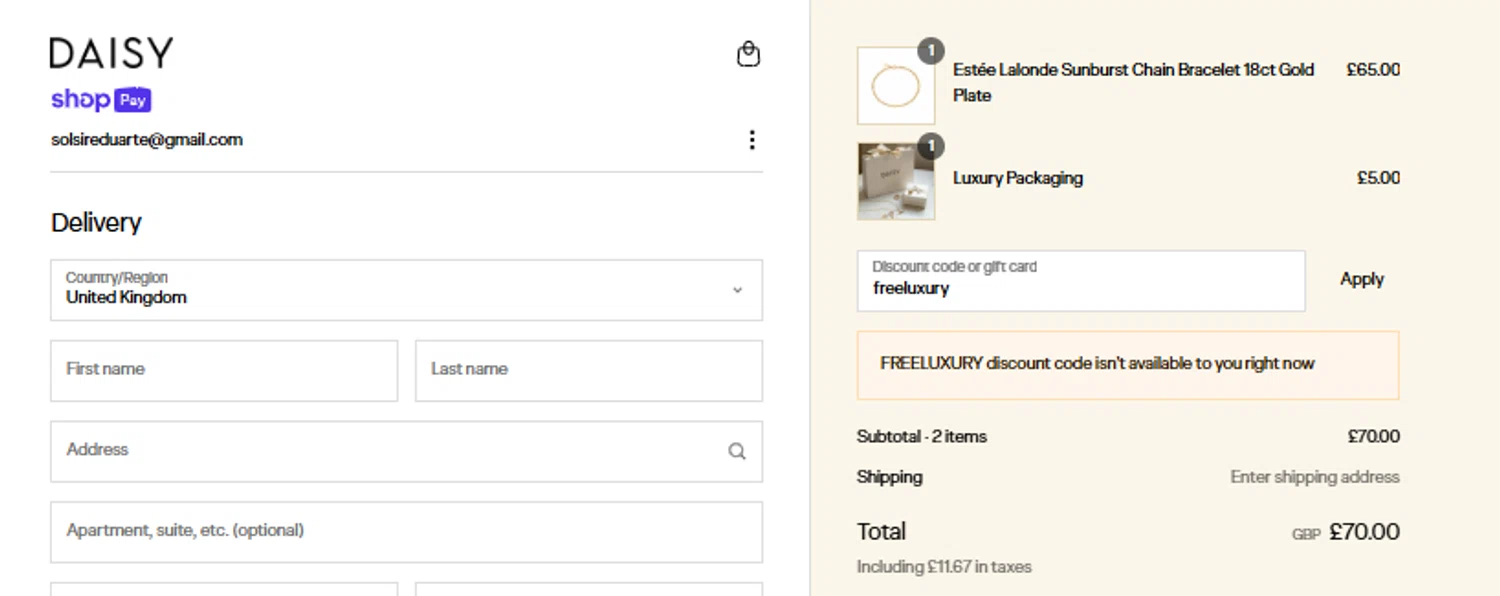Click the quantity badge on the bracelet thumbnail
The image size is (1500, 596).
(x=931, y=51)
